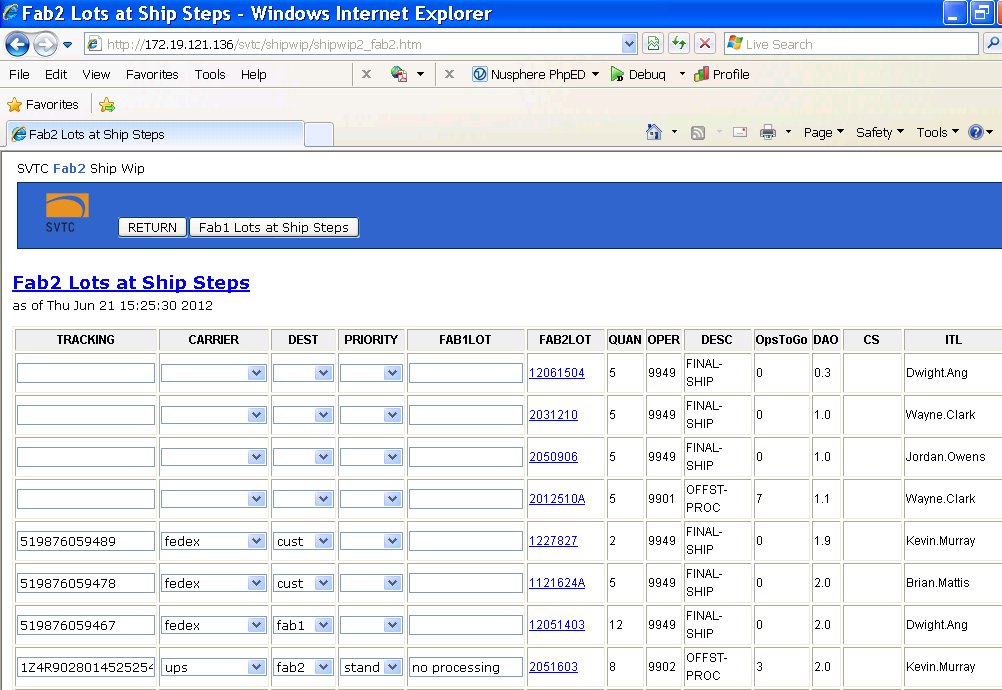
Task: Click the empty tracking field for lot 2031210
Action: pos(86,415)
